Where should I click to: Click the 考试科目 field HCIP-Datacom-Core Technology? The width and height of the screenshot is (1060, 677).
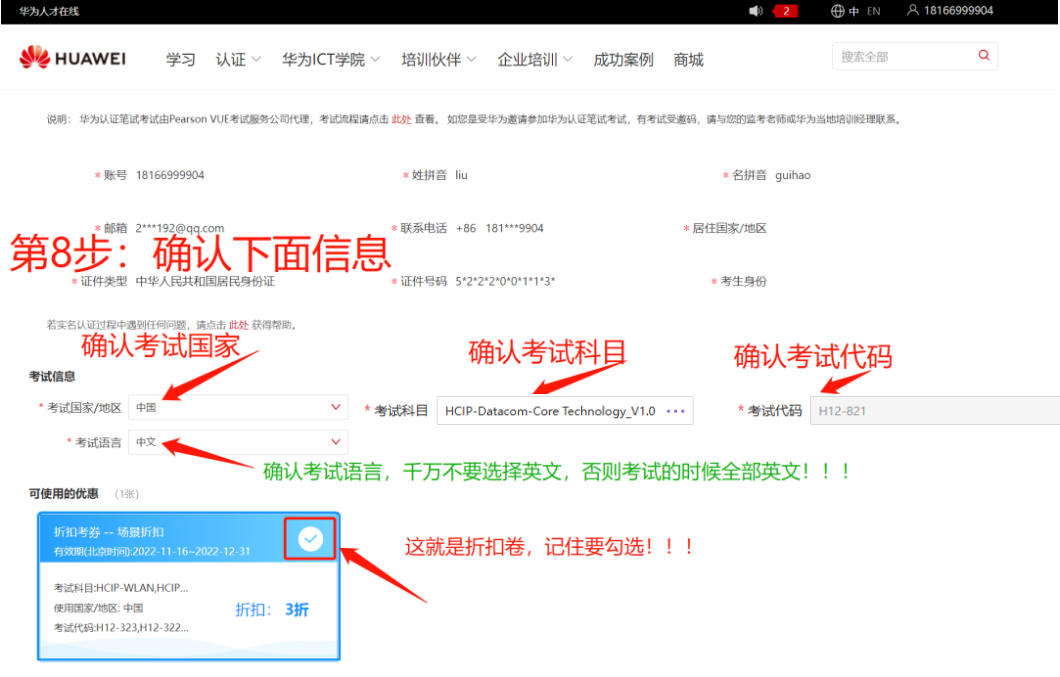click(x=564, y=411)
